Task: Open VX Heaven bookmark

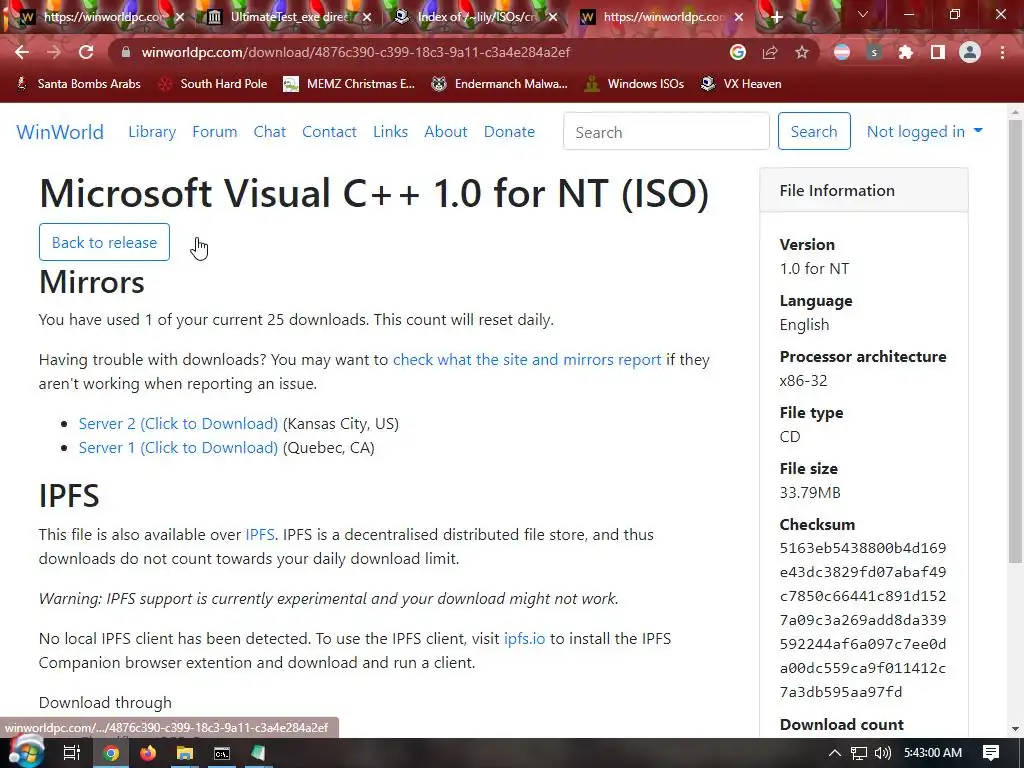Action: click(x=741, y=84)
